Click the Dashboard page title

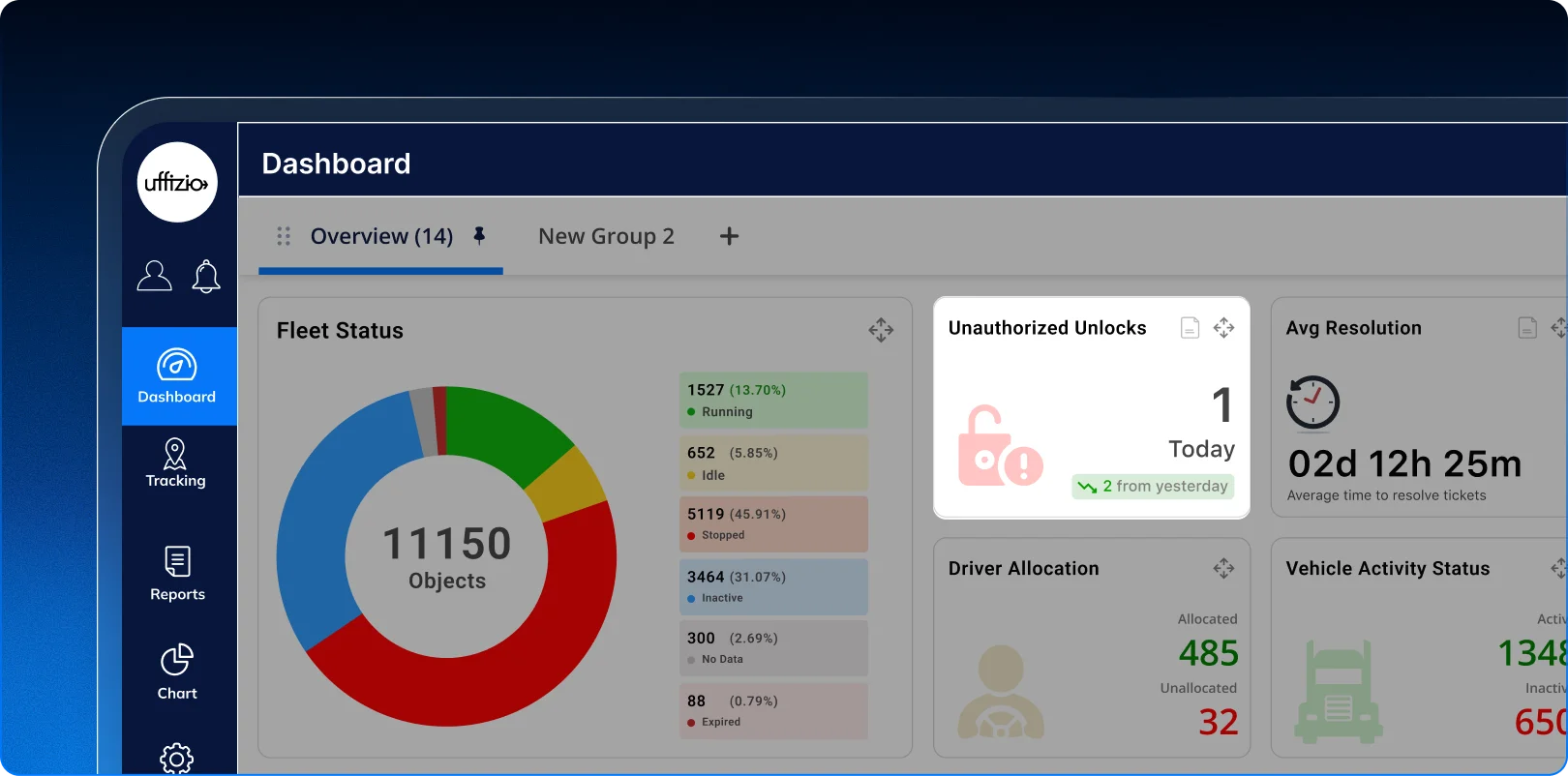click(336, 164)
